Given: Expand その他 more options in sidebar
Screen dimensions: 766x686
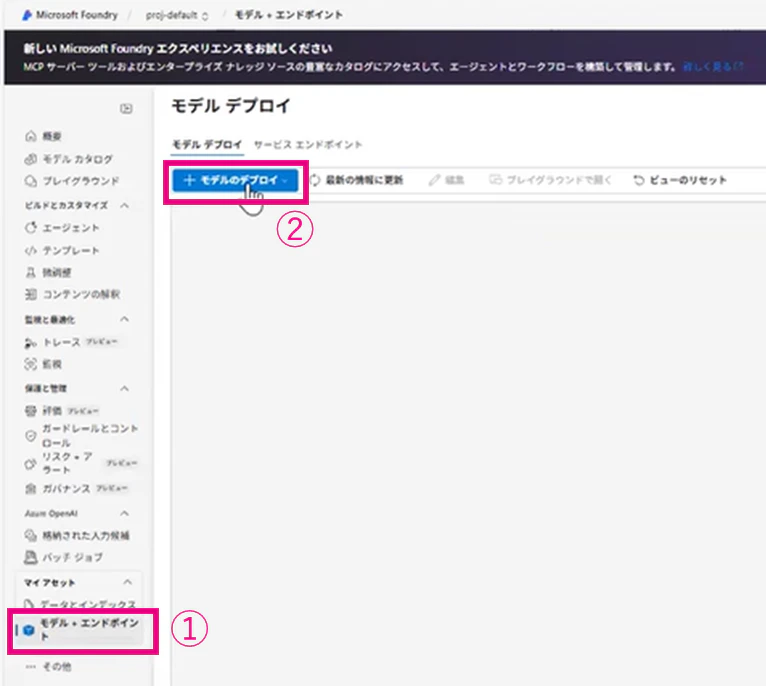Looking at the screenshot, I should pyautogui.click(x=48, y=666).
